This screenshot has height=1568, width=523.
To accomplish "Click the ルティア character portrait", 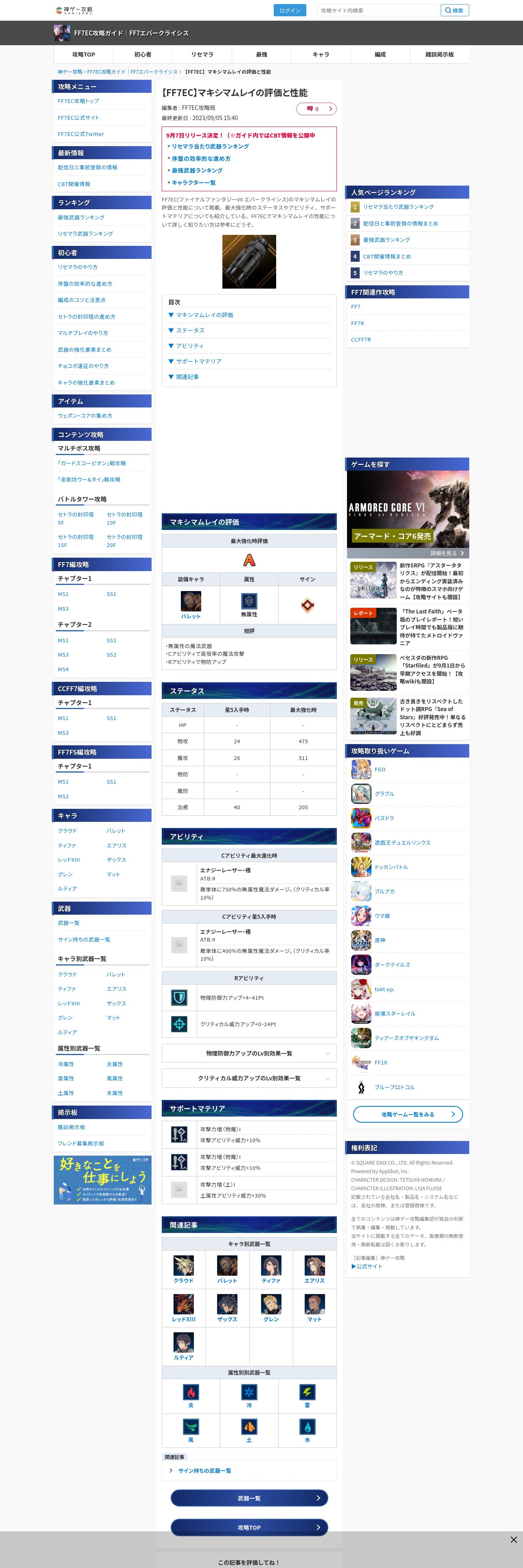I will [x=184, y=1342].
